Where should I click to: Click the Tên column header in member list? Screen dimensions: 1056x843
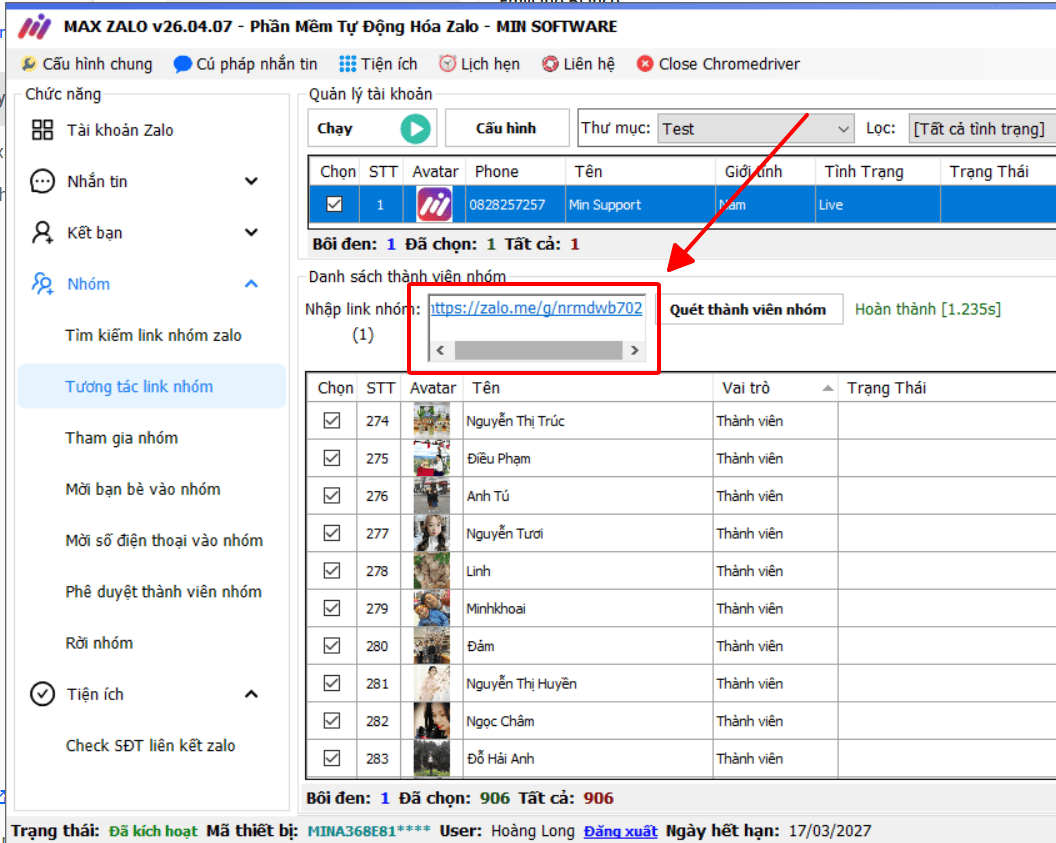tap(588, 389)
